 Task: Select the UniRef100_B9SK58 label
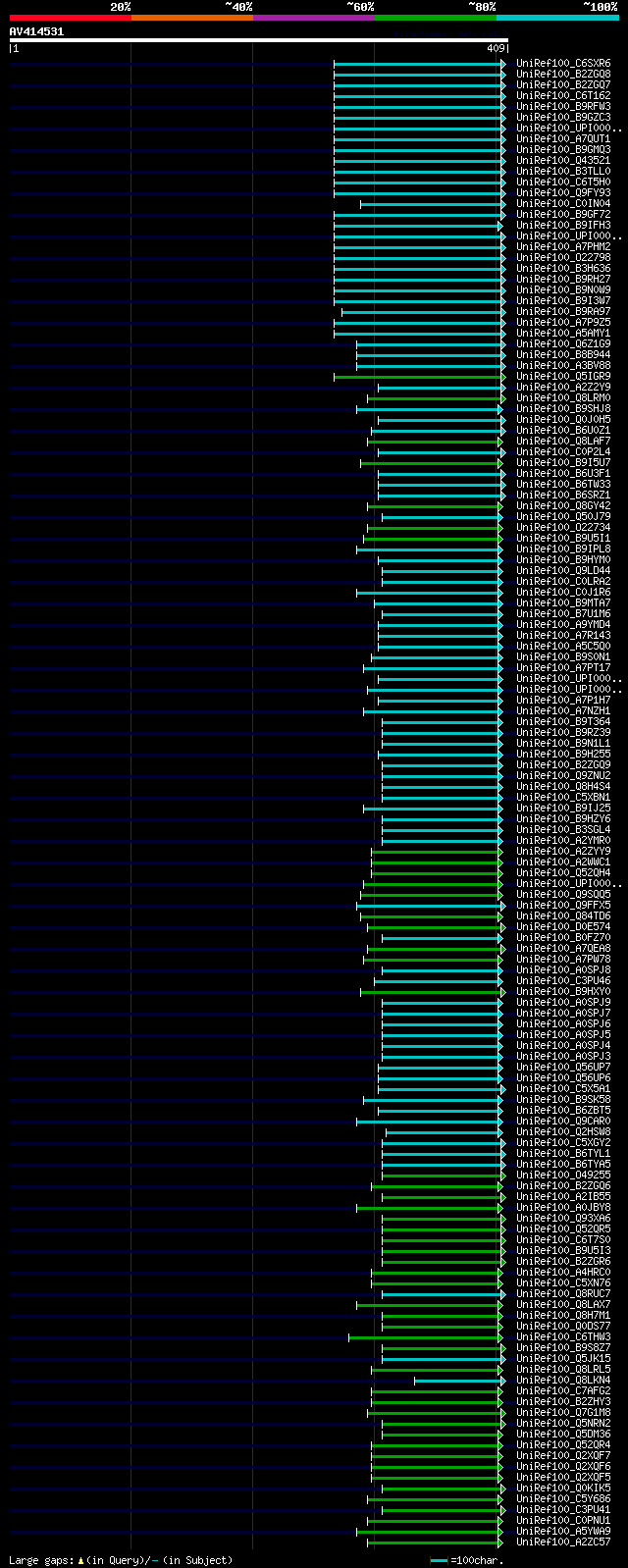tap(563, 1100)
